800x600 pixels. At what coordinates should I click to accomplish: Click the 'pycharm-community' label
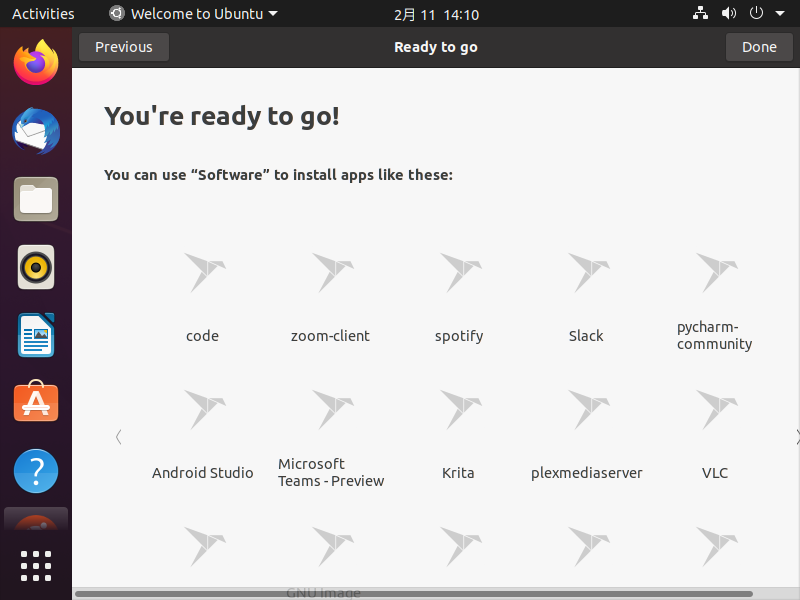click(x=714, y=335)
